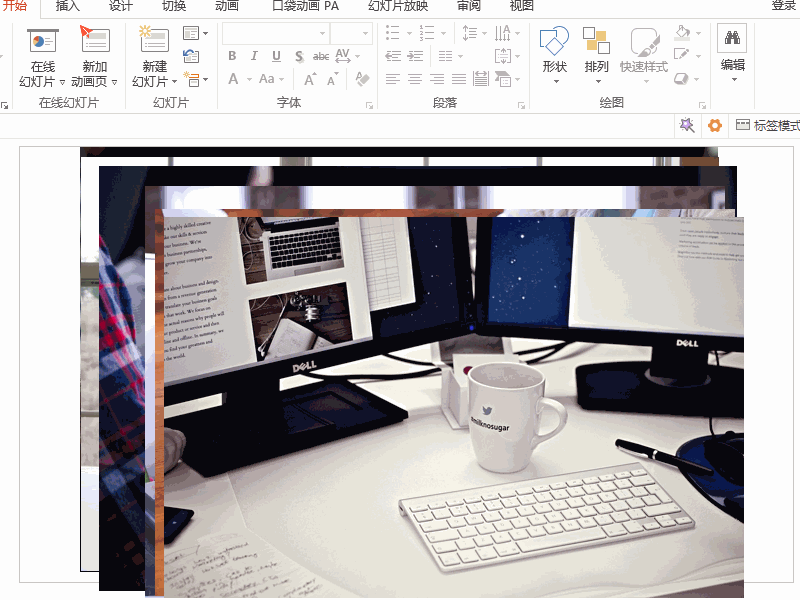800x600 pixels.
Task: Toggle underline text formatting
Action: click(x=277, y=56)
